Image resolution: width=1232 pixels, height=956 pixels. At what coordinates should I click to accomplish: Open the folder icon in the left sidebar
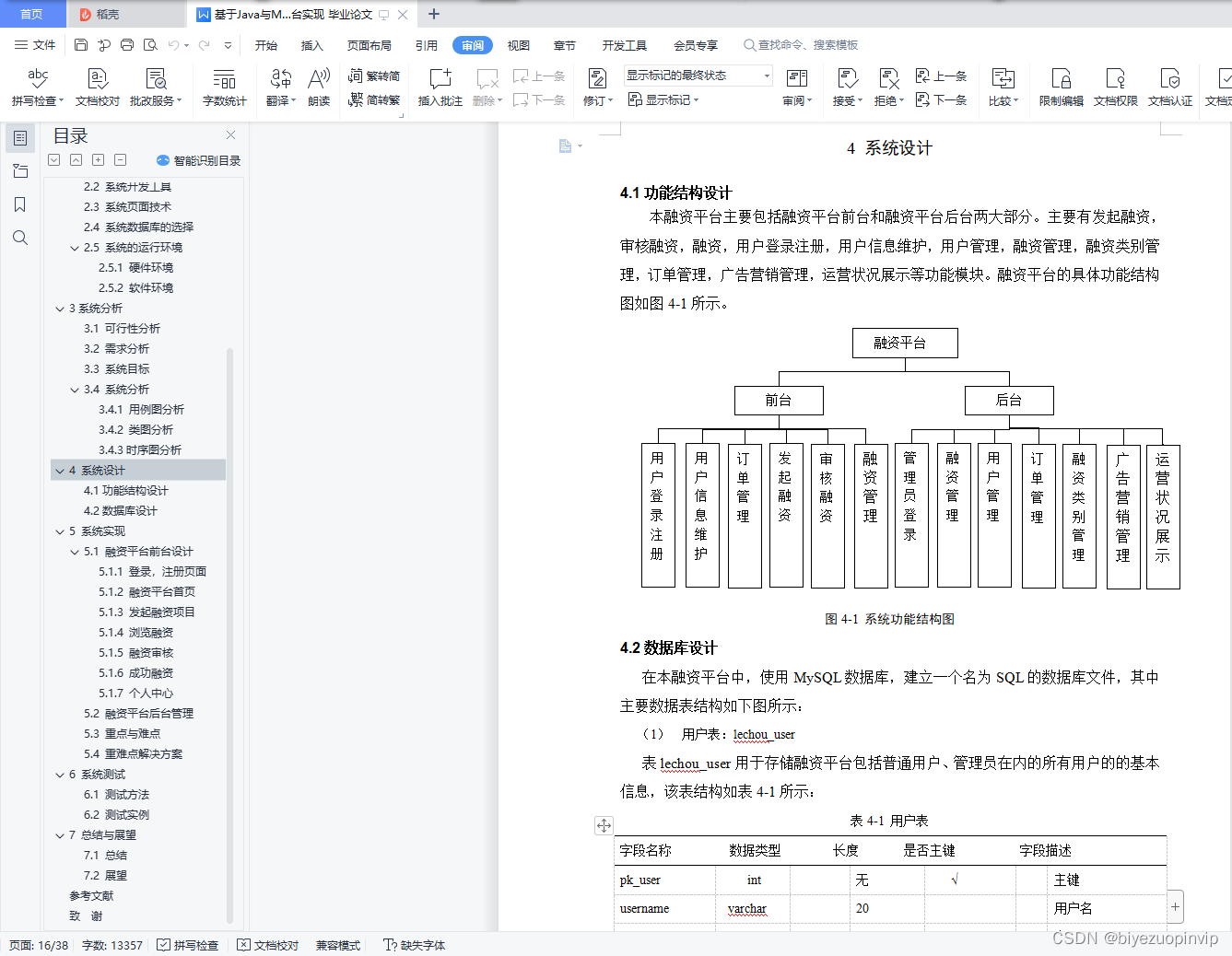coord(20,171)
